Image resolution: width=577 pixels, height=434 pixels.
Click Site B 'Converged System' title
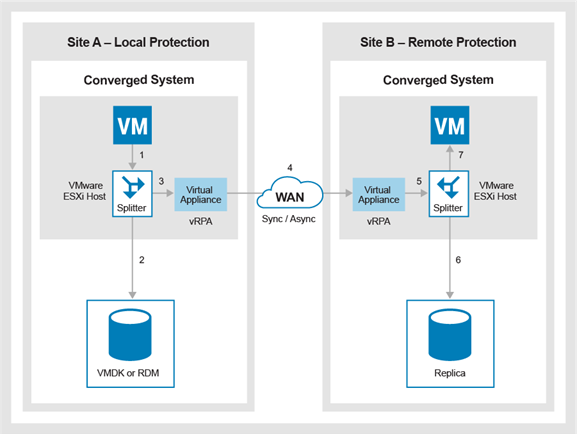pos(438,80)
